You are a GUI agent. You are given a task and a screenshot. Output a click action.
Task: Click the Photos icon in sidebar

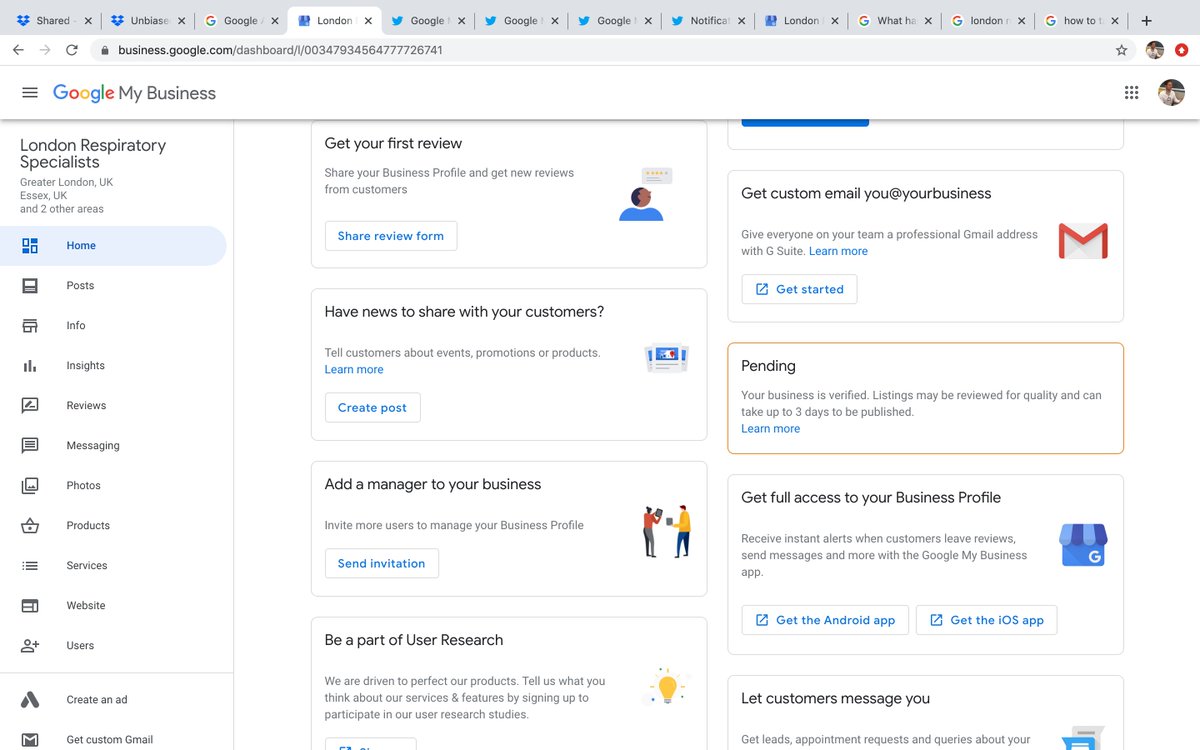pos(30,485)
